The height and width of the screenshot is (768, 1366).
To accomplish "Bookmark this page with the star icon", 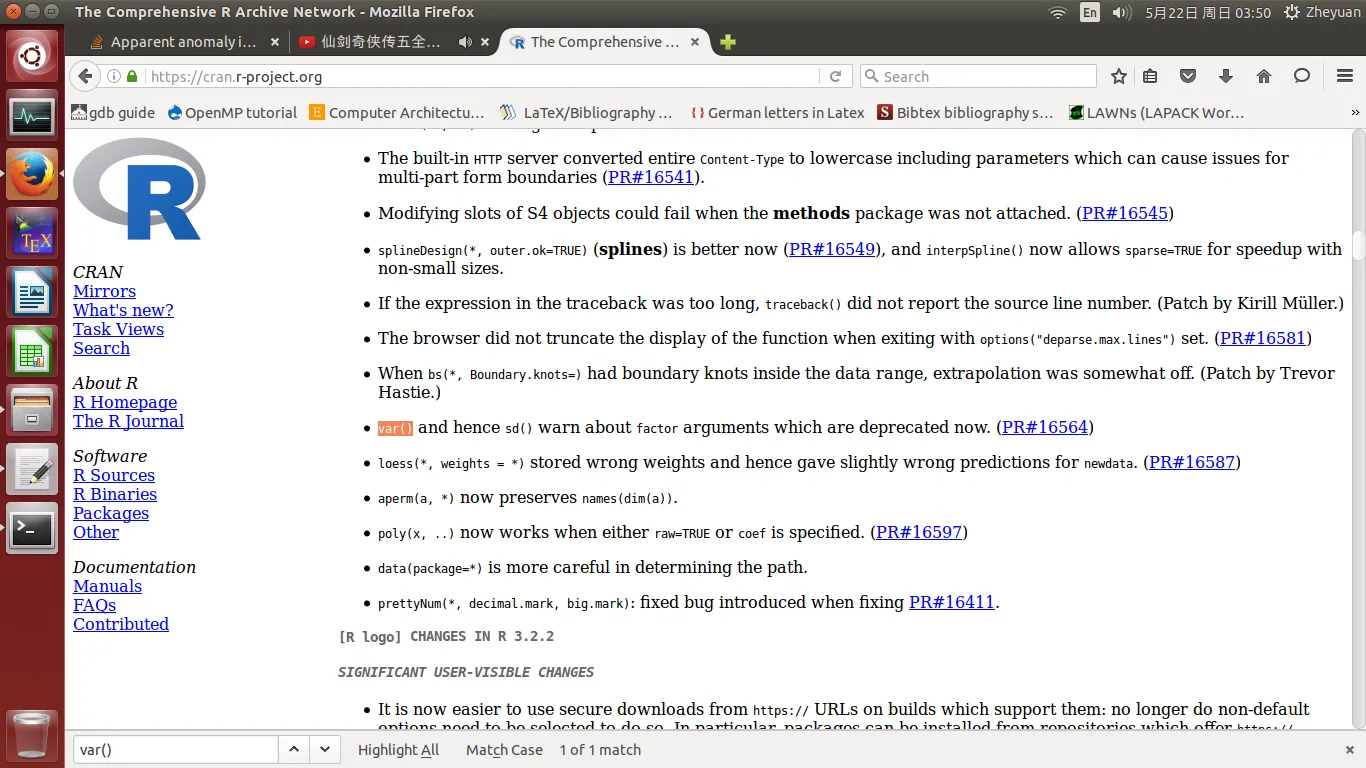I will pos(1119,76).
